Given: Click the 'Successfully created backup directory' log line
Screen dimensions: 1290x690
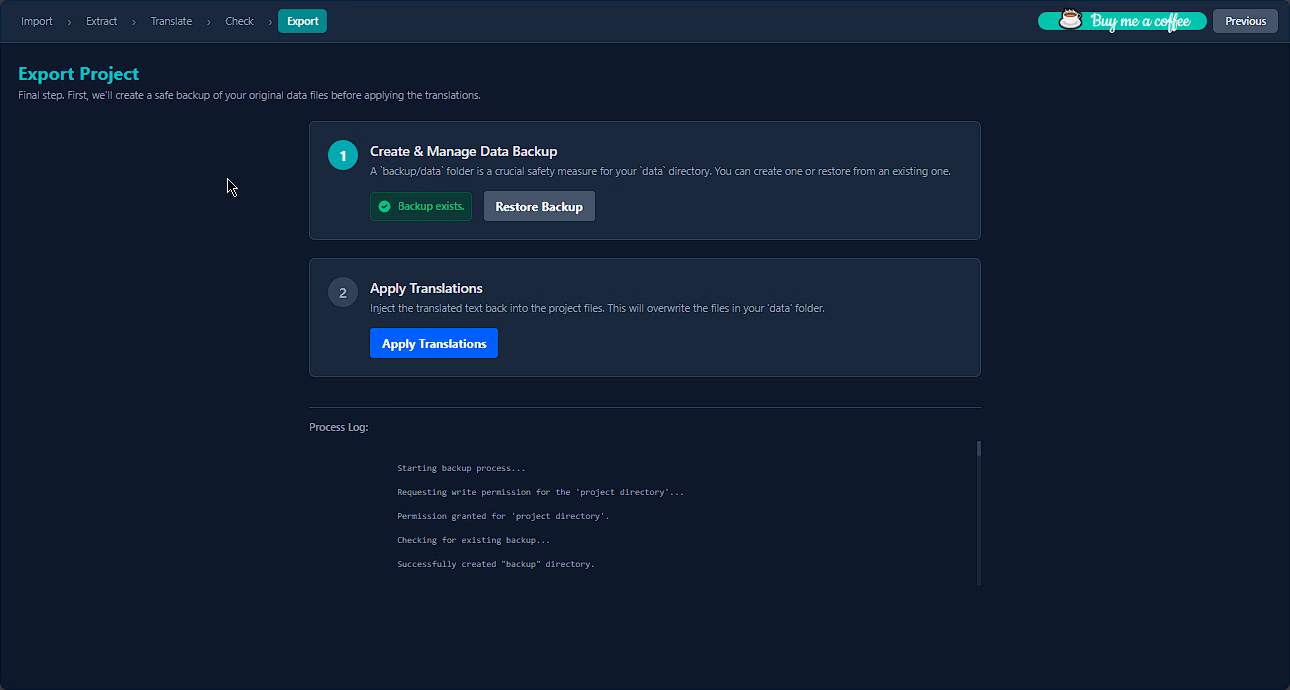Looking at the screenshot, I should point(495,564).
